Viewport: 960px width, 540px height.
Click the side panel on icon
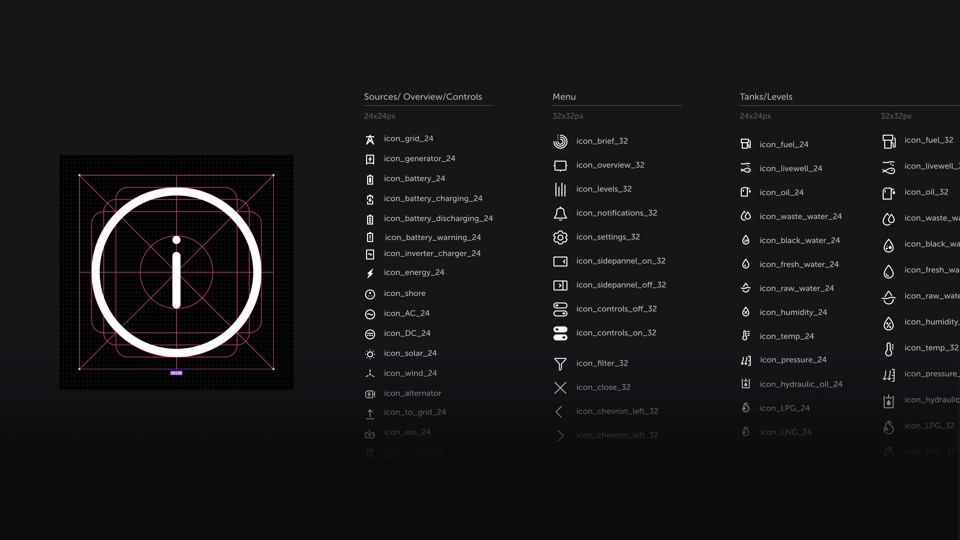(560, 261)
